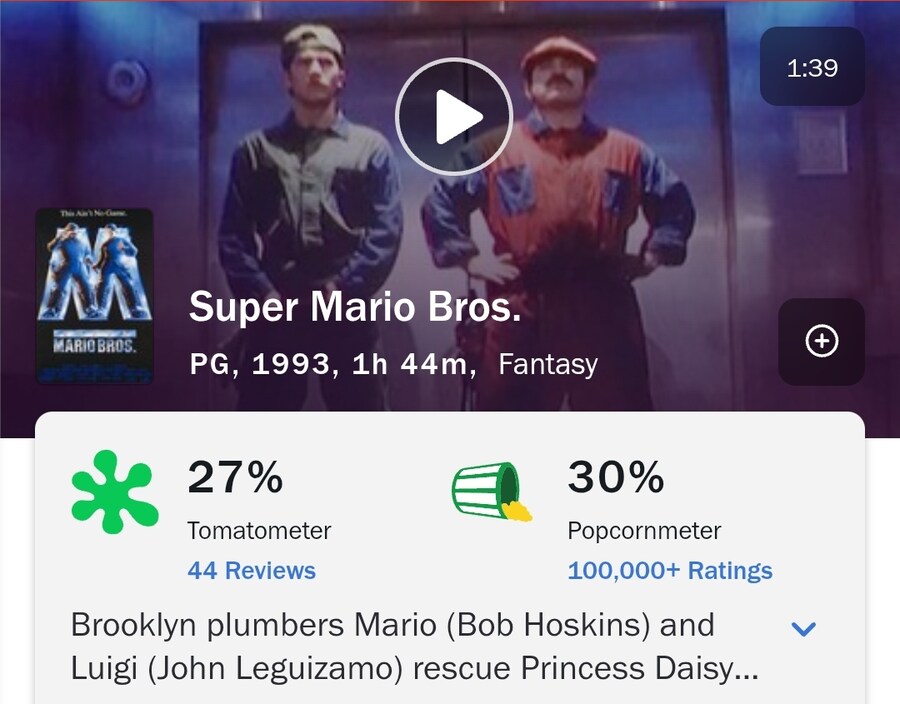The image size is (900, 704).
Task: Click the spilled popcorn bucket icon
Action: coord(490,491)
